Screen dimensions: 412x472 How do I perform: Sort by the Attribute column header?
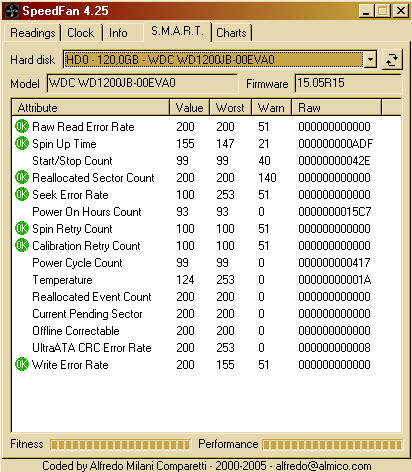point(91,108)
